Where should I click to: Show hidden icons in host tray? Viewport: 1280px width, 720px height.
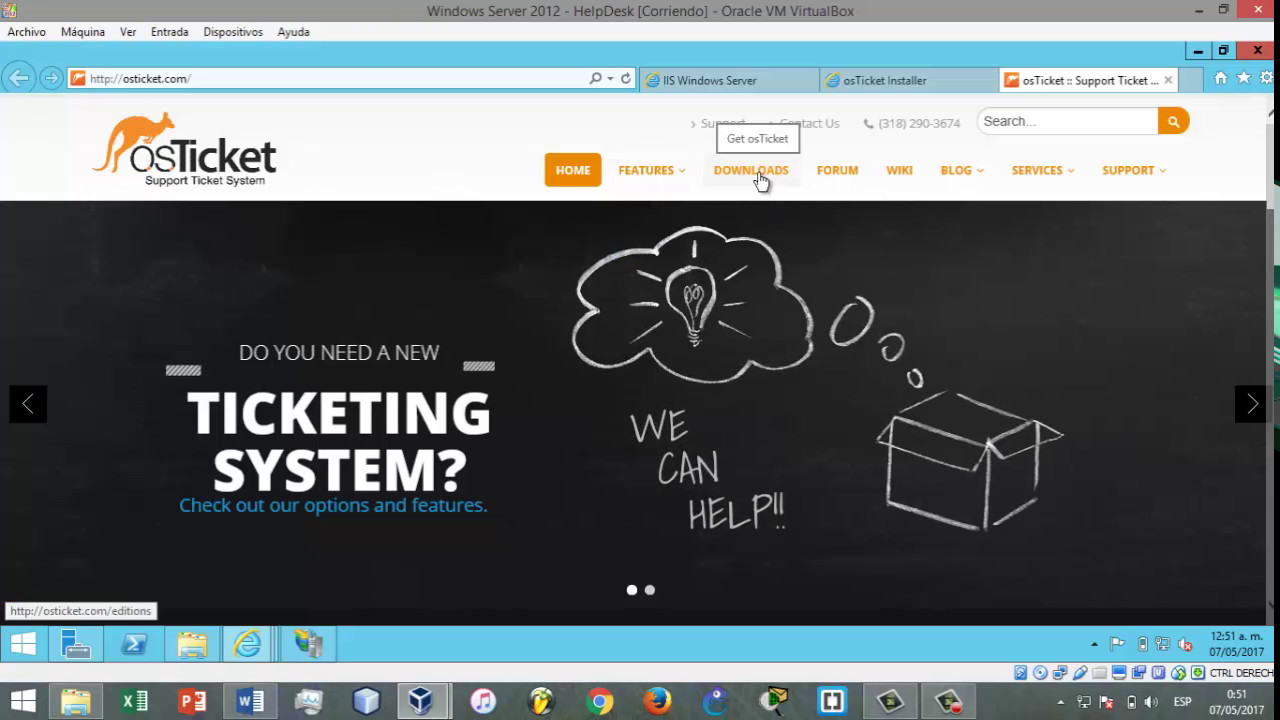[1061, 702]
